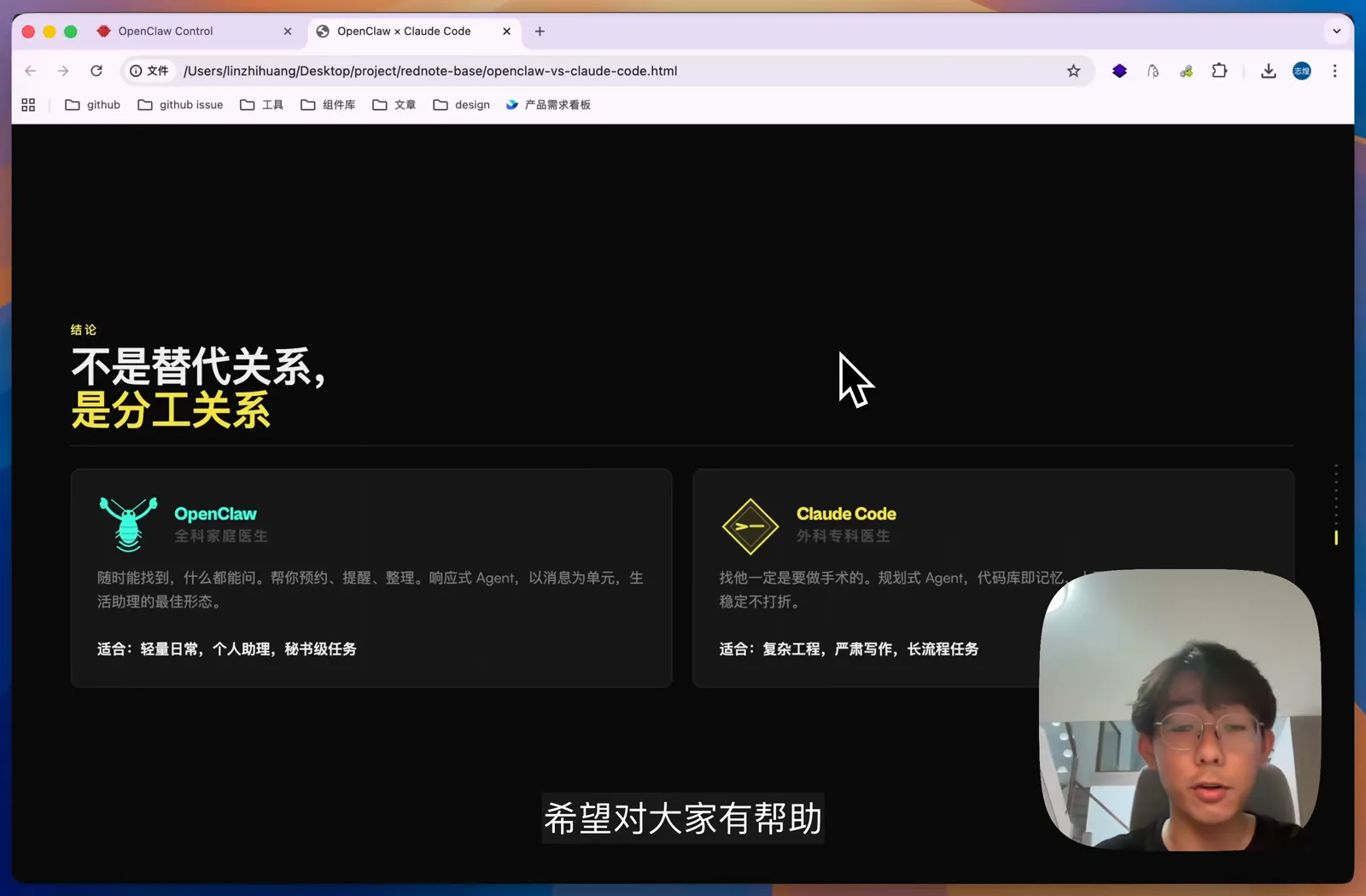Open the gray figures extension icon

1153,71
